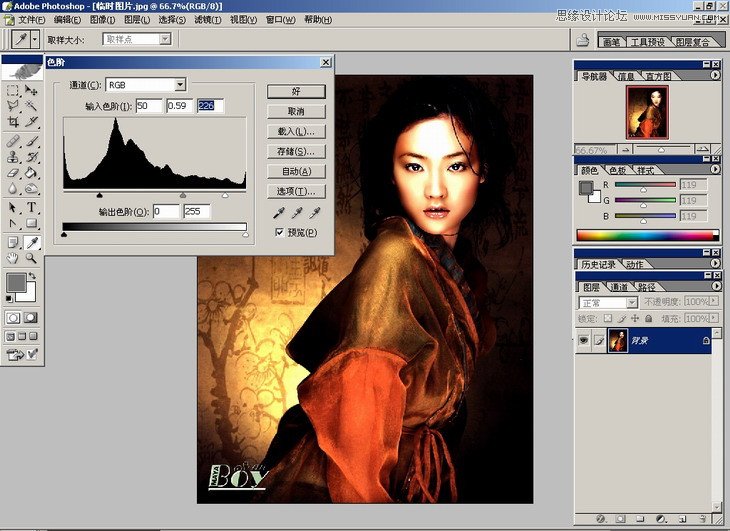Image resolution: width=730 pixels, height=531 pixels.
Task: Click the new layer icon in Layers panel
Action: (682, 518)
